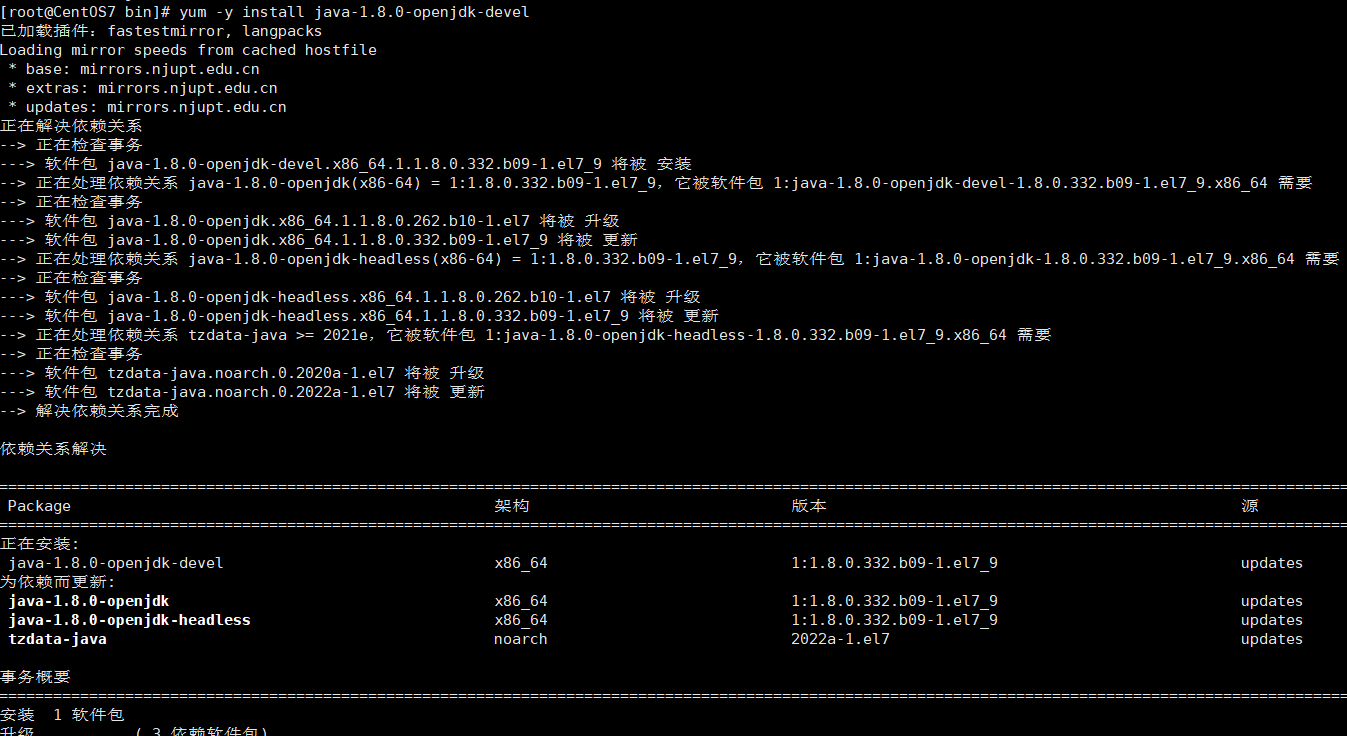
Task: Click 'Loading mirror speeds from cached hostfile'
Action: click(x=188, y=50)
